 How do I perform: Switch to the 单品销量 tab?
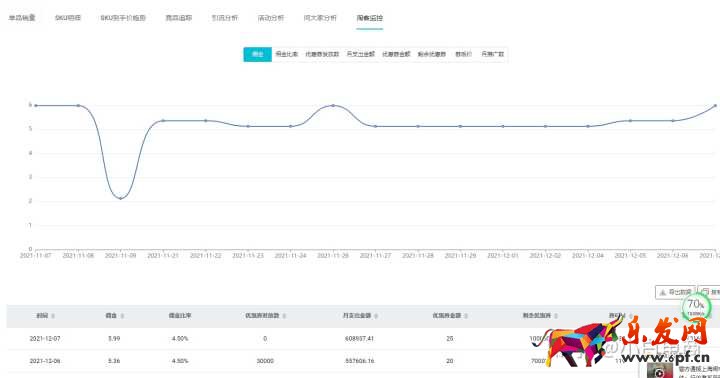click(22, 18)
